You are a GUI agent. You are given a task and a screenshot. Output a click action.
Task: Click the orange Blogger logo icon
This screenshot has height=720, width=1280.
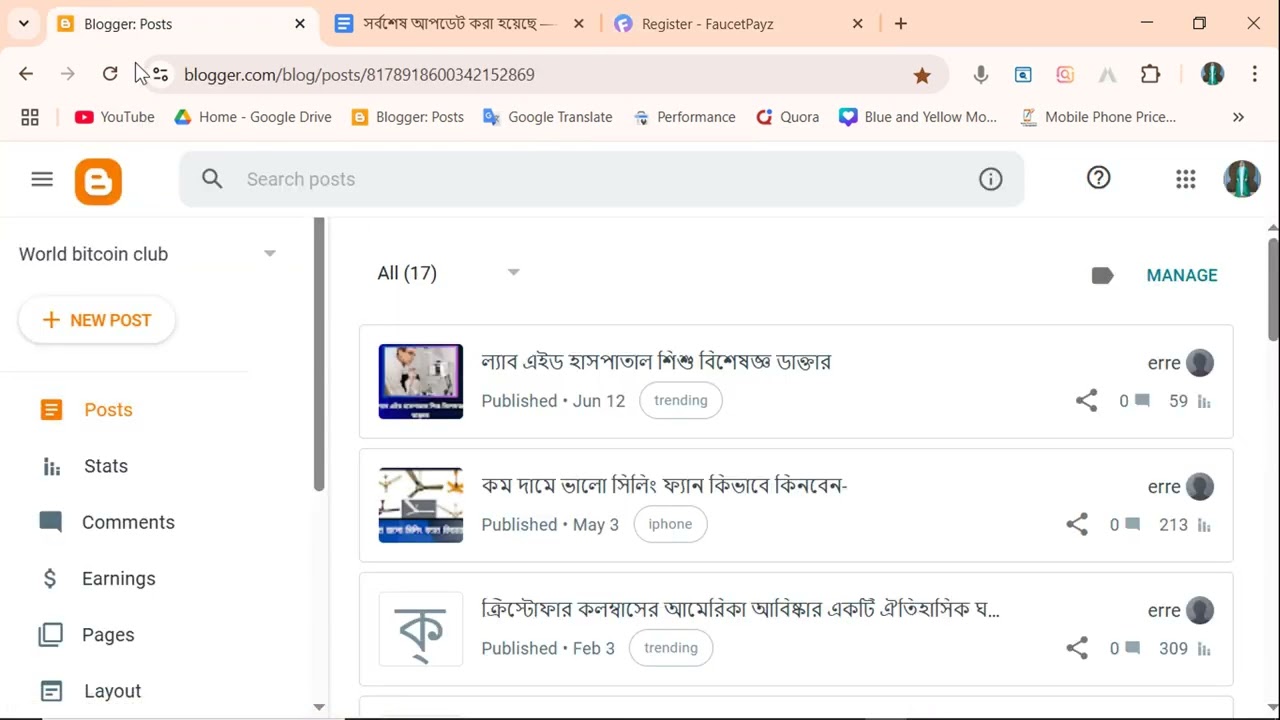pyautogui.click(x=98, y=181)
